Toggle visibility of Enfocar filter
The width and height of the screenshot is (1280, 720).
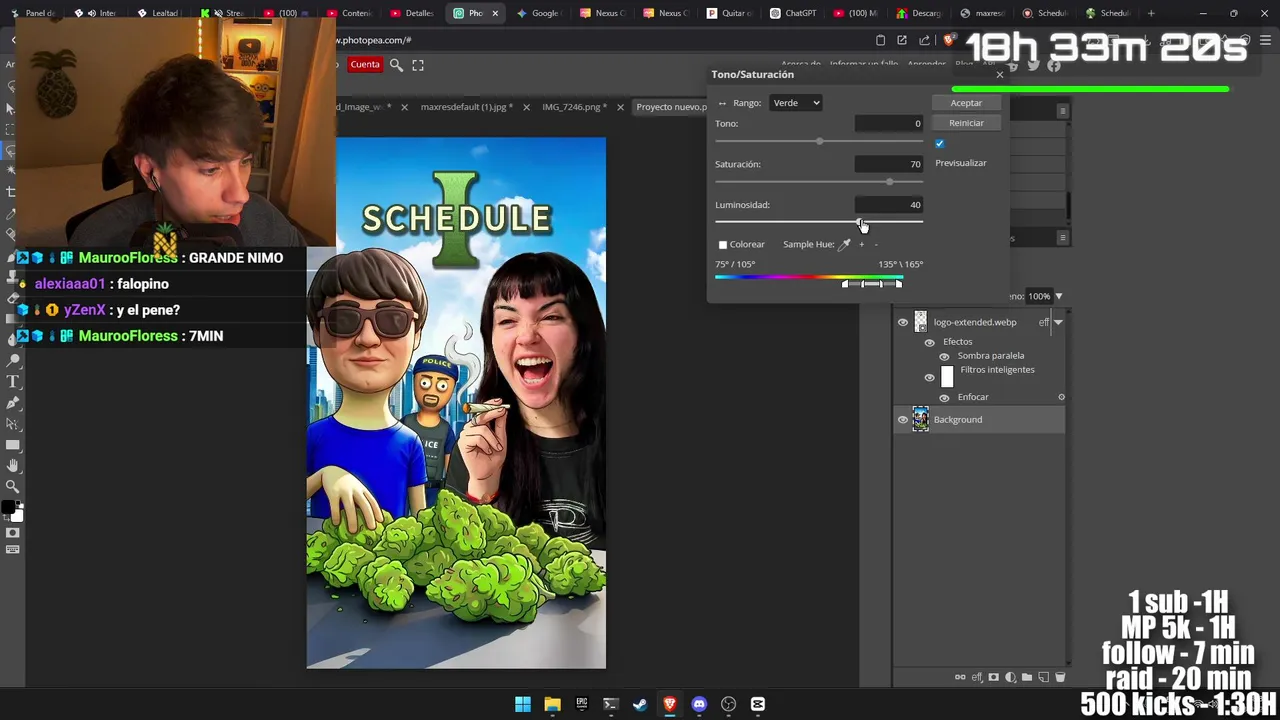944,397
